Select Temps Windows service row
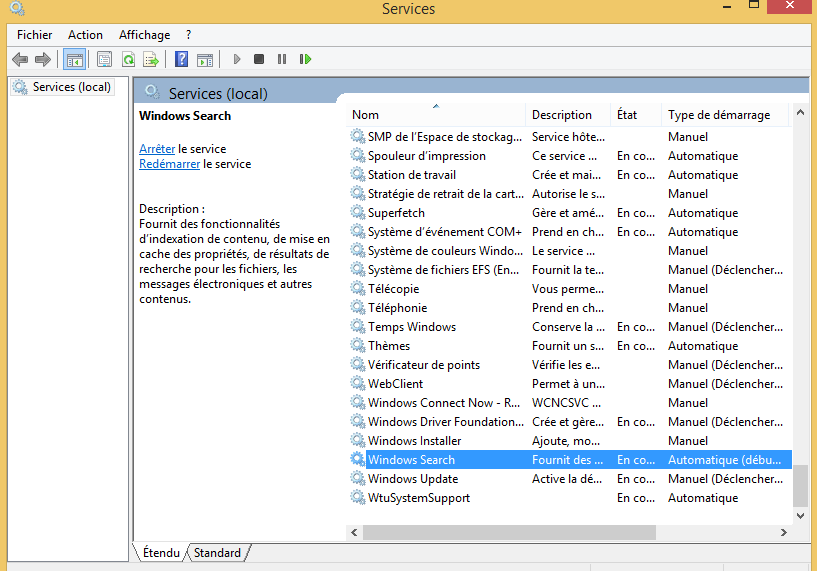This screenshot has width=817, height=571. coord(569,326)
